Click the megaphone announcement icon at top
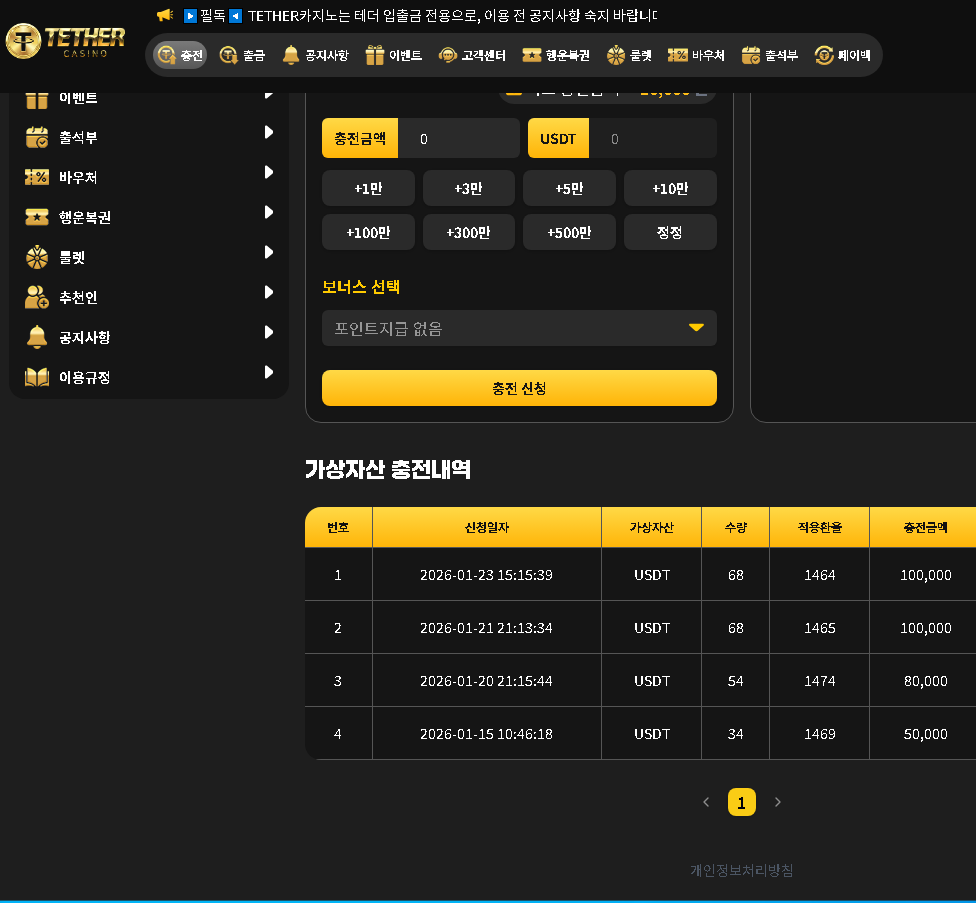Viewport: 976px width, 903px height. coord(165,16)
